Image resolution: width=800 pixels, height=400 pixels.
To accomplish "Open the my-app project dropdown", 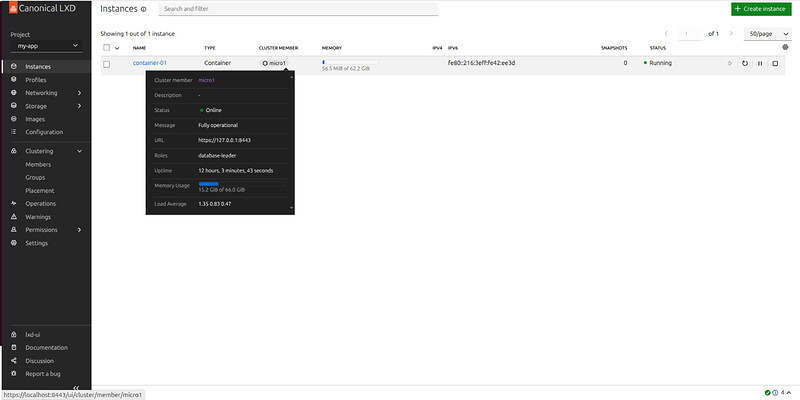I will coord(46,45).
